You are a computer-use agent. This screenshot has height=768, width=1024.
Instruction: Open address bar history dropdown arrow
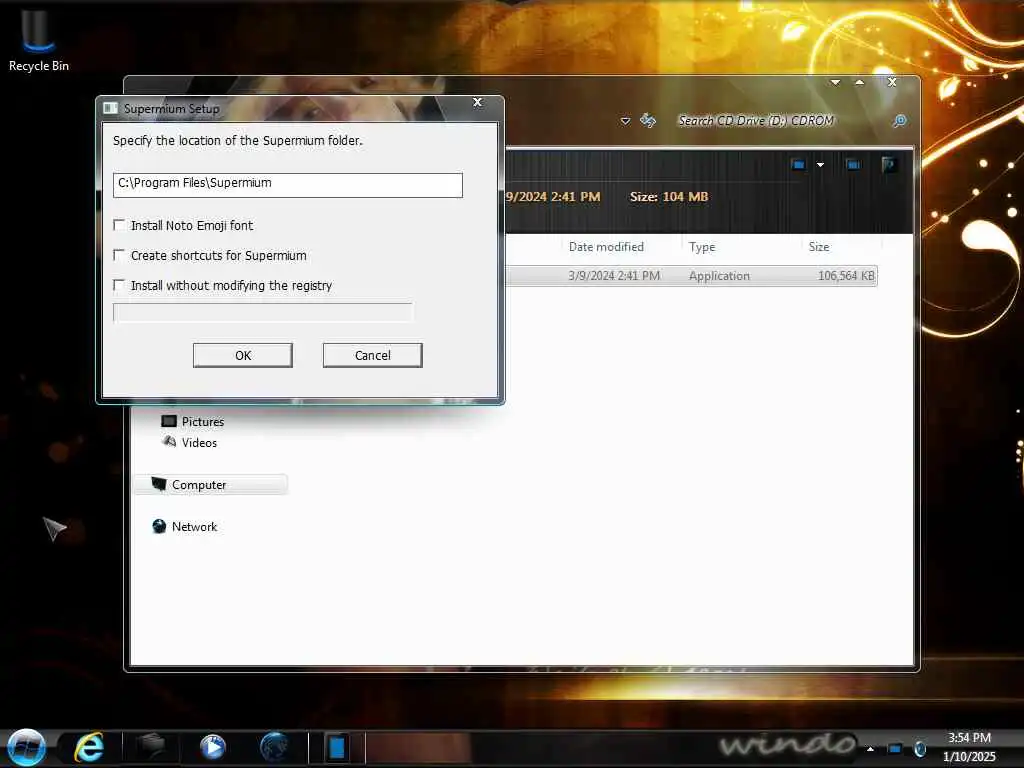pyautogui.click(x=625, y=121)
